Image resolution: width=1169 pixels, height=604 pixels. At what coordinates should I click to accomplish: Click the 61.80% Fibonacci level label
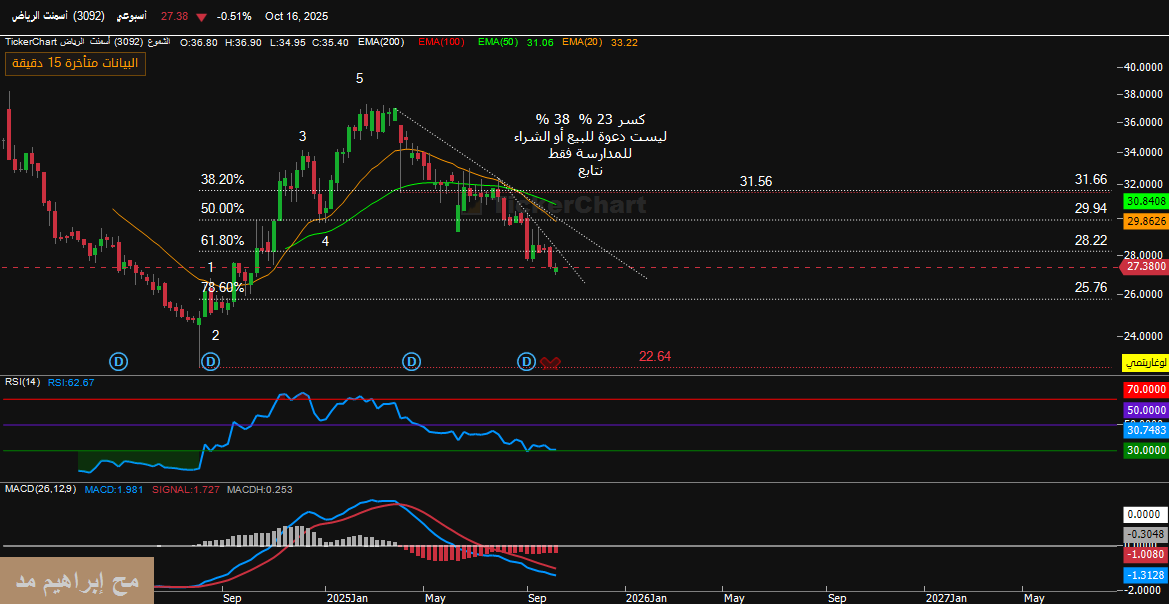pyautogui.click(x=222, y=240)
